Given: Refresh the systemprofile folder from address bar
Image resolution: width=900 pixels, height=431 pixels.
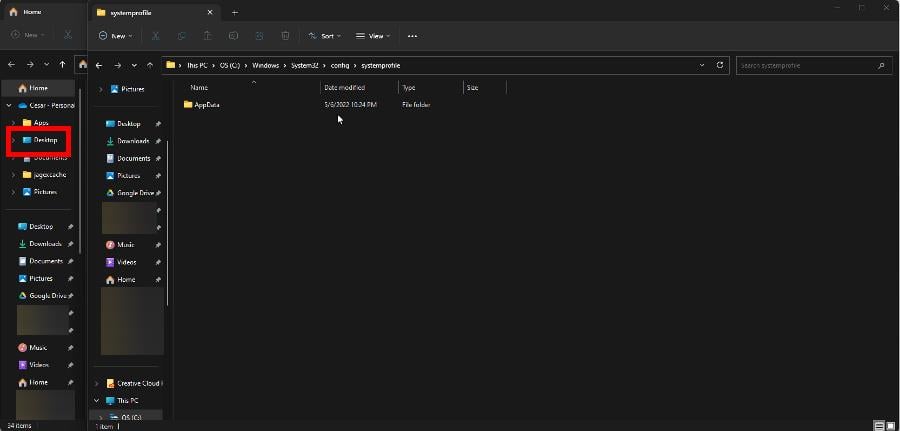Looking at the screenshot, I should point(720,65).
